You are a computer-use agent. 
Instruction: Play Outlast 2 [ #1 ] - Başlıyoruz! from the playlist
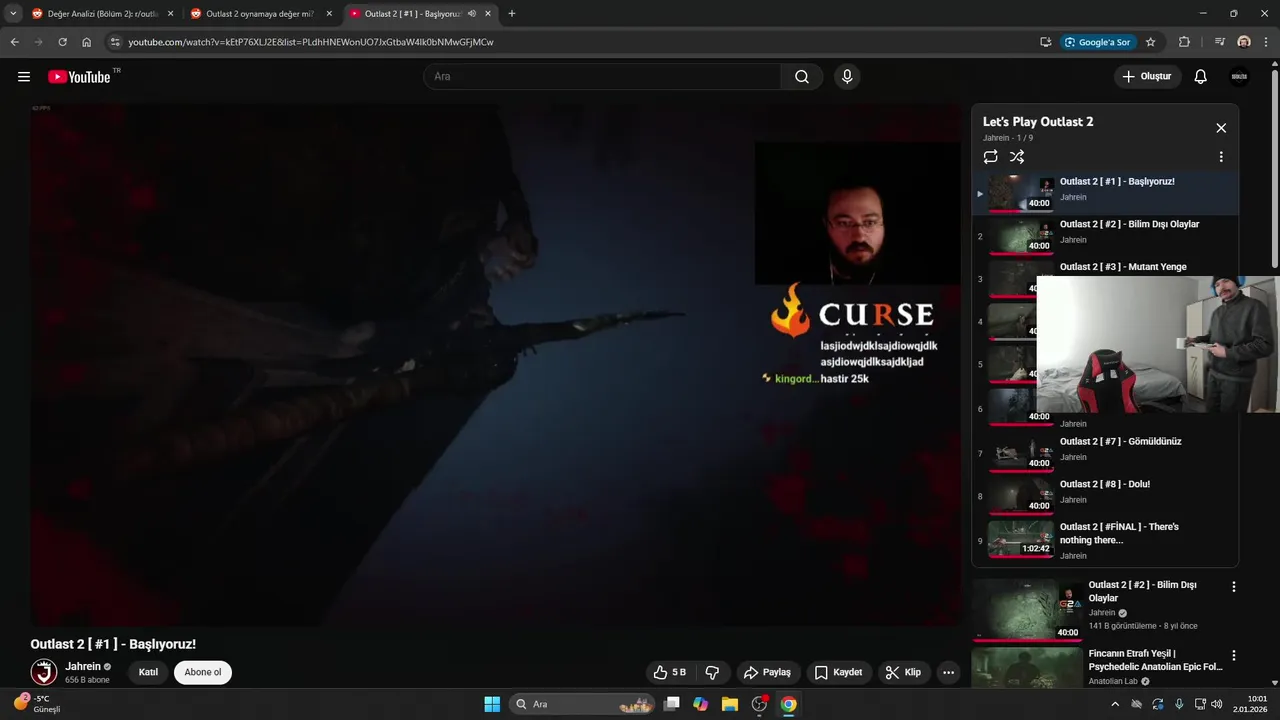[x=1105, y=193]
